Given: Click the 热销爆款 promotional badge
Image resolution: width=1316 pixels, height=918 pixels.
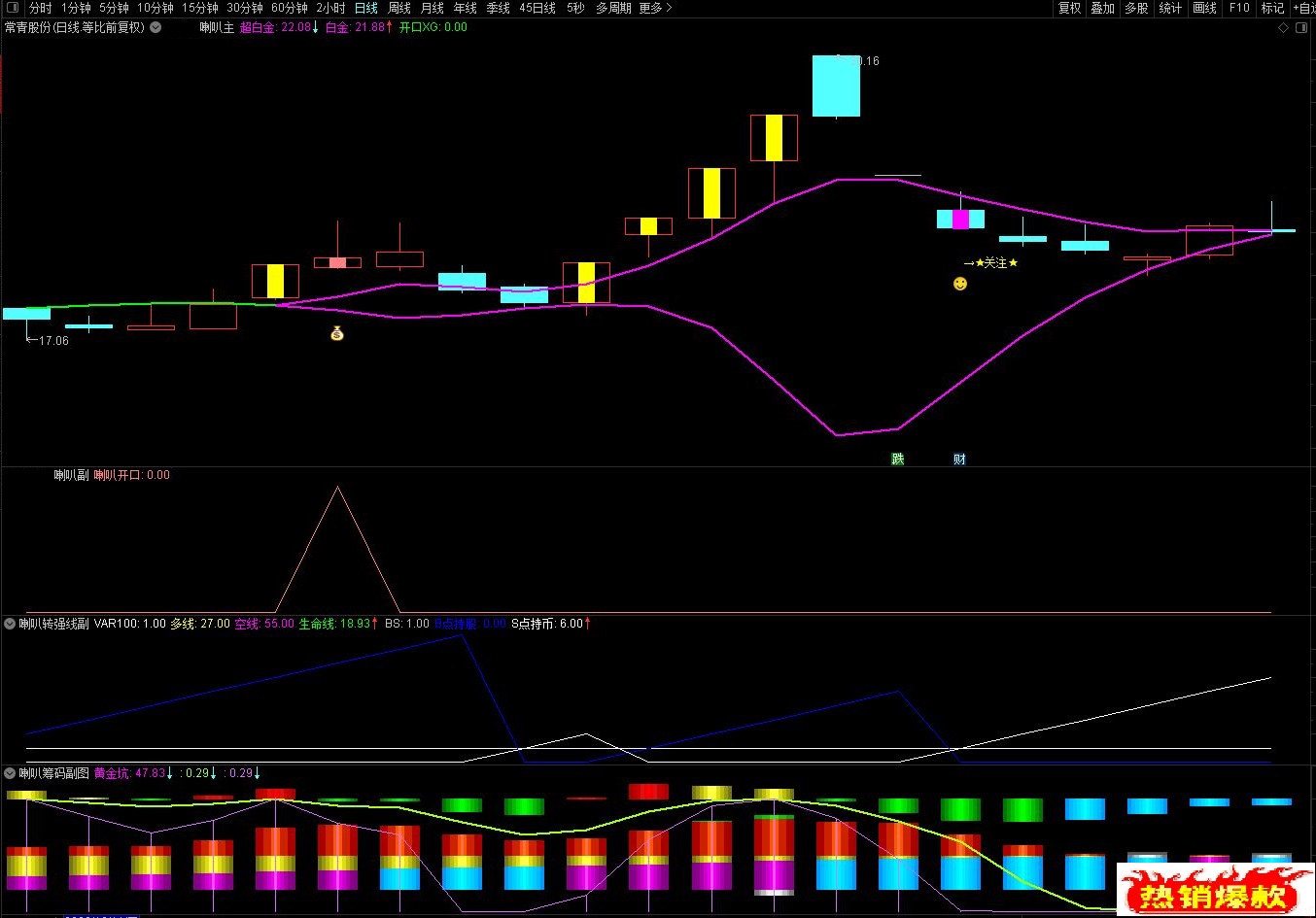Looking at the screenshot, I should coord(1215,889).
